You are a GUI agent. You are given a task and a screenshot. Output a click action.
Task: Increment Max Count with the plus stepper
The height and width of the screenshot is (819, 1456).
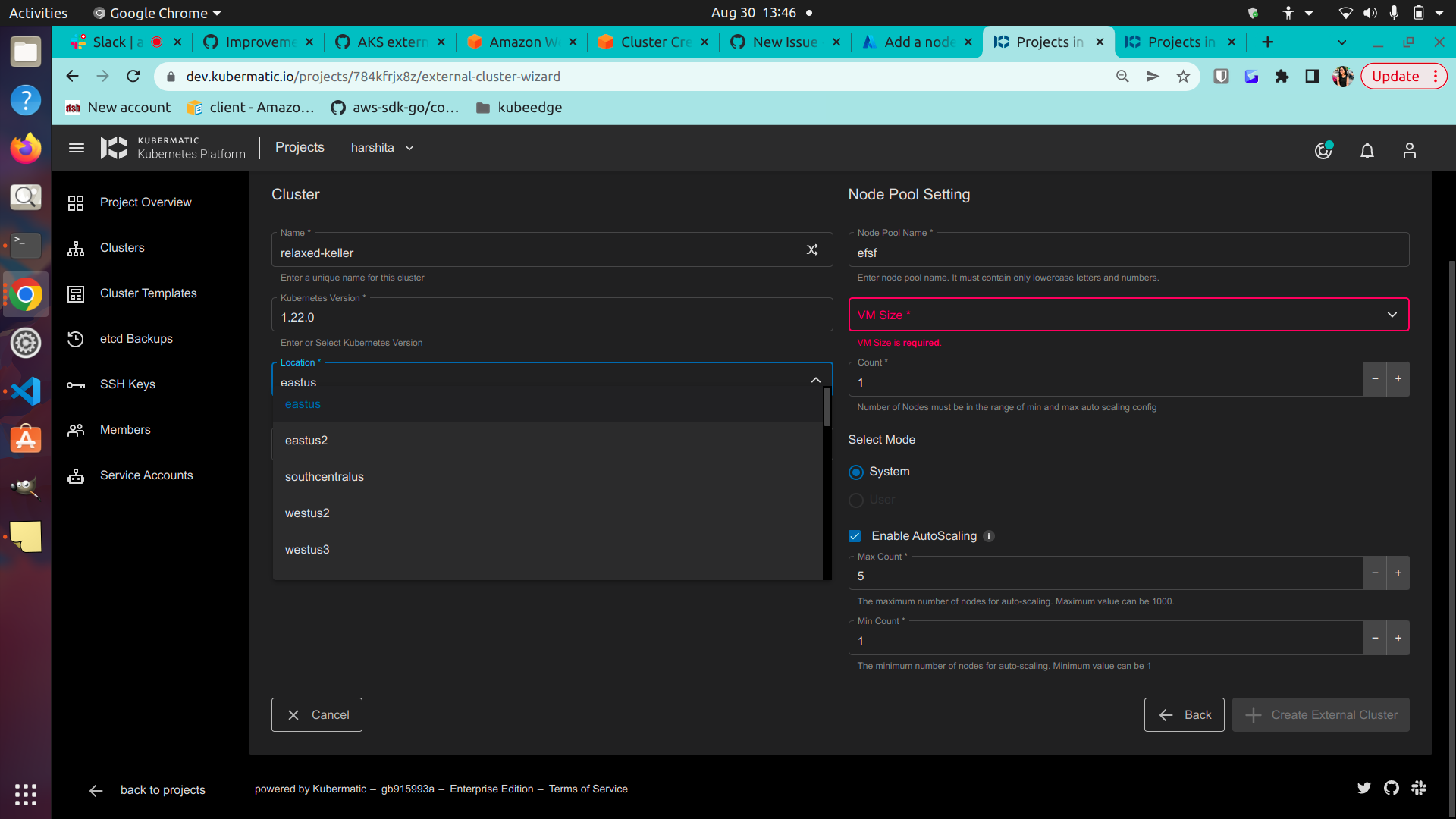coord(1398,573)
